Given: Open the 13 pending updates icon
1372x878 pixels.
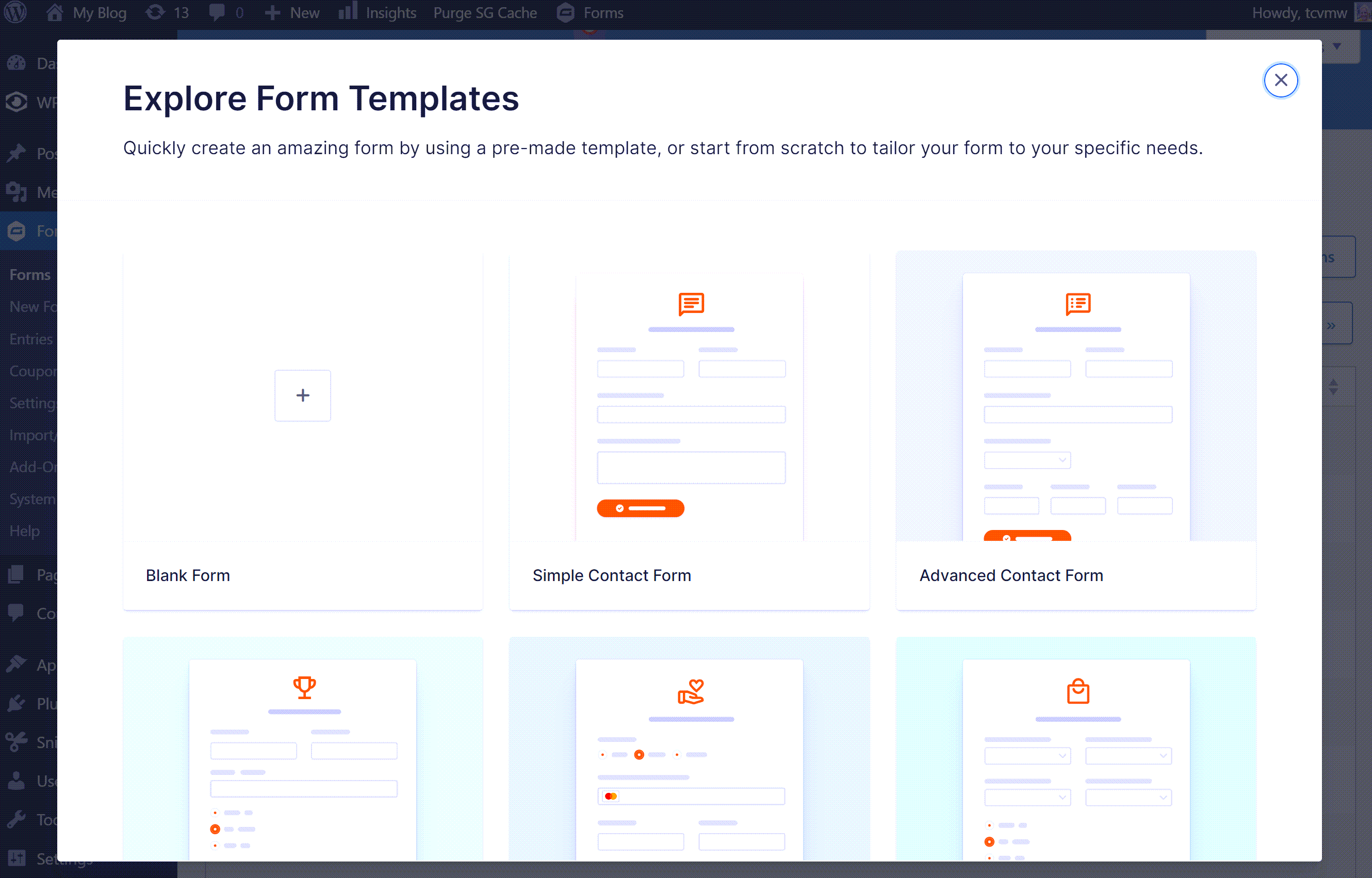Looking at the screenshot, I should 155,12.
